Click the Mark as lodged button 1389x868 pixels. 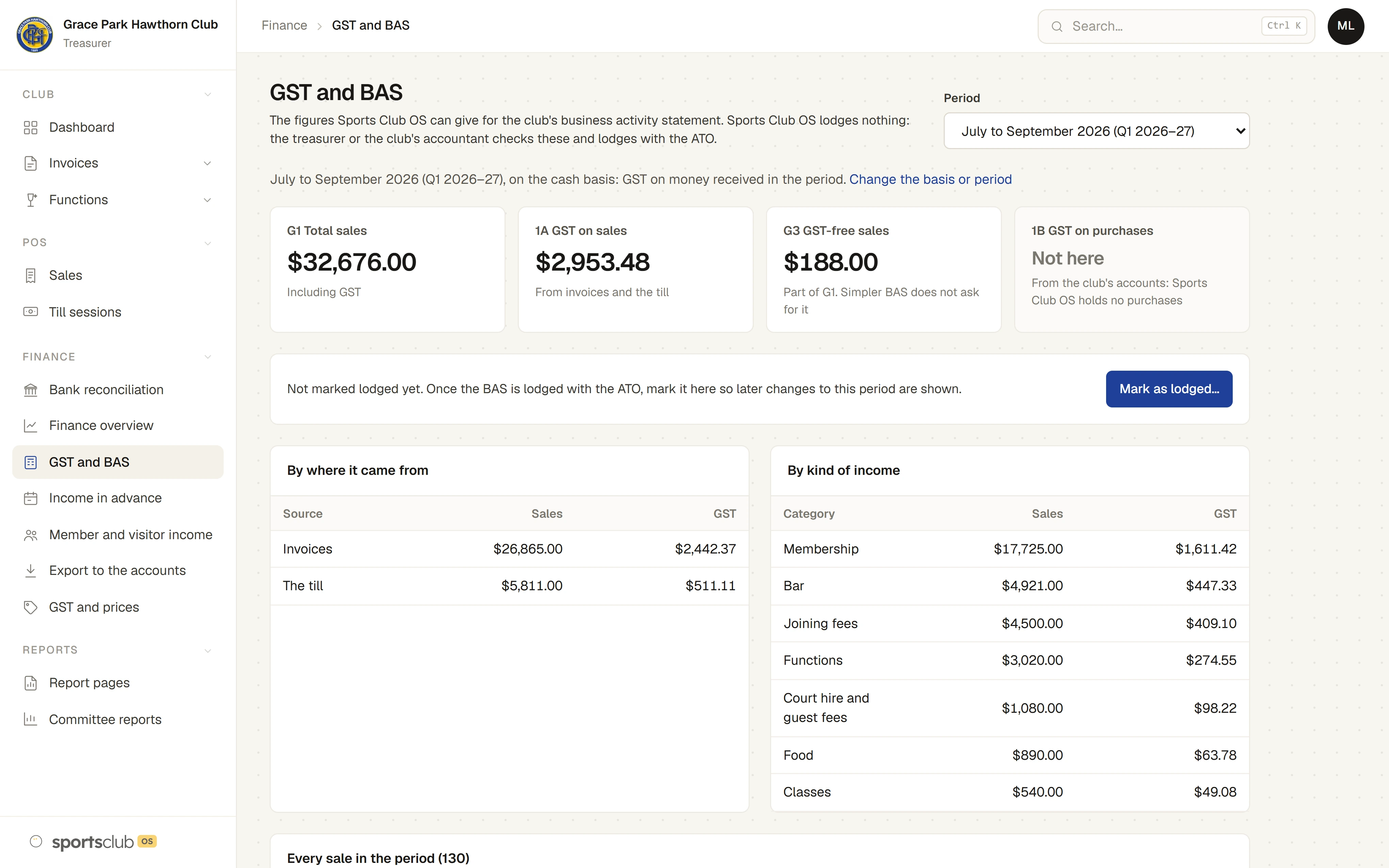pos(1169,389)
